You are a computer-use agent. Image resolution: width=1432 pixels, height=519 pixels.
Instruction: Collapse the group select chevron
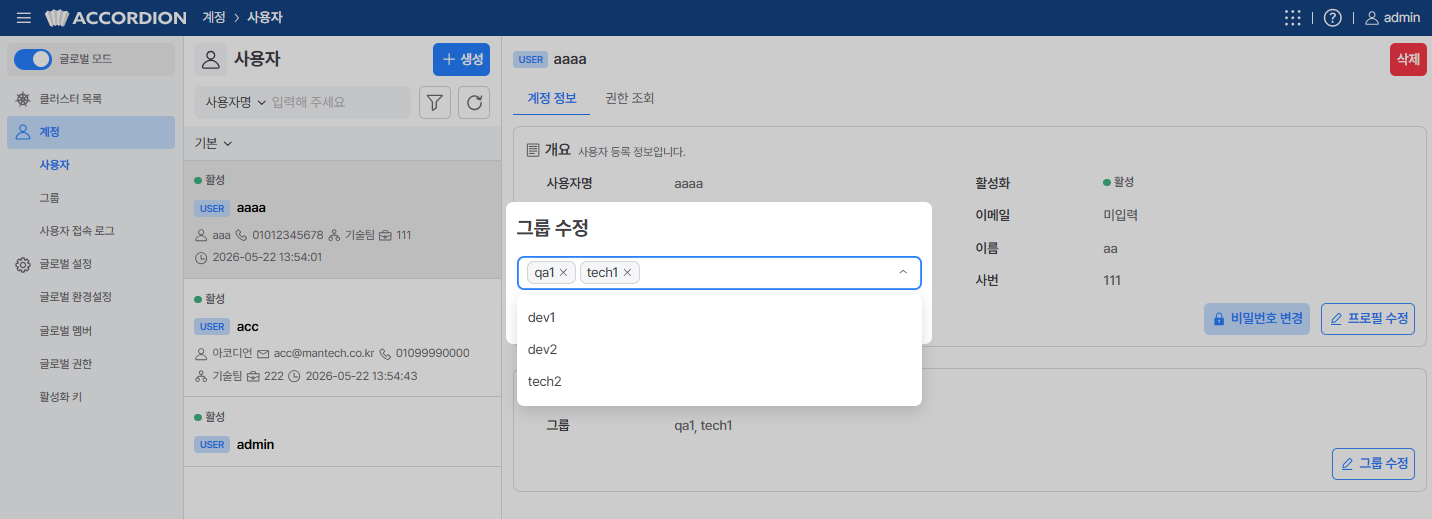tap(903, 272)
